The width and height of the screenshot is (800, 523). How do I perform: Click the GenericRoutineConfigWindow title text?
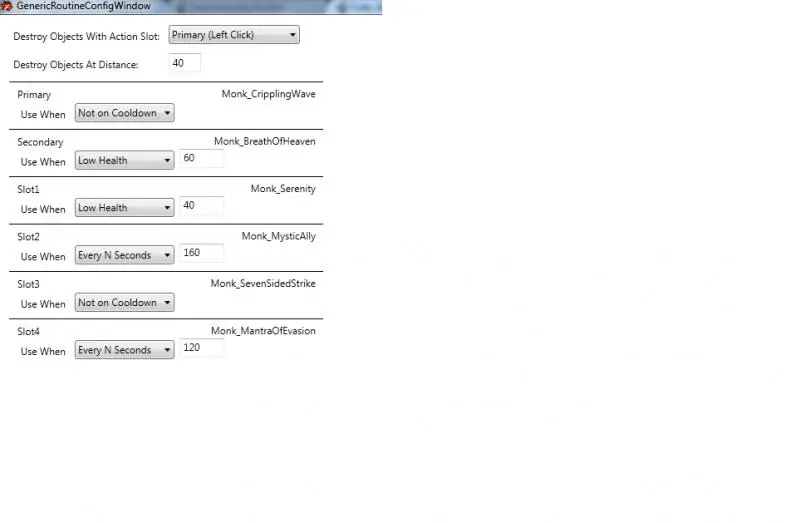coord(83,6)
